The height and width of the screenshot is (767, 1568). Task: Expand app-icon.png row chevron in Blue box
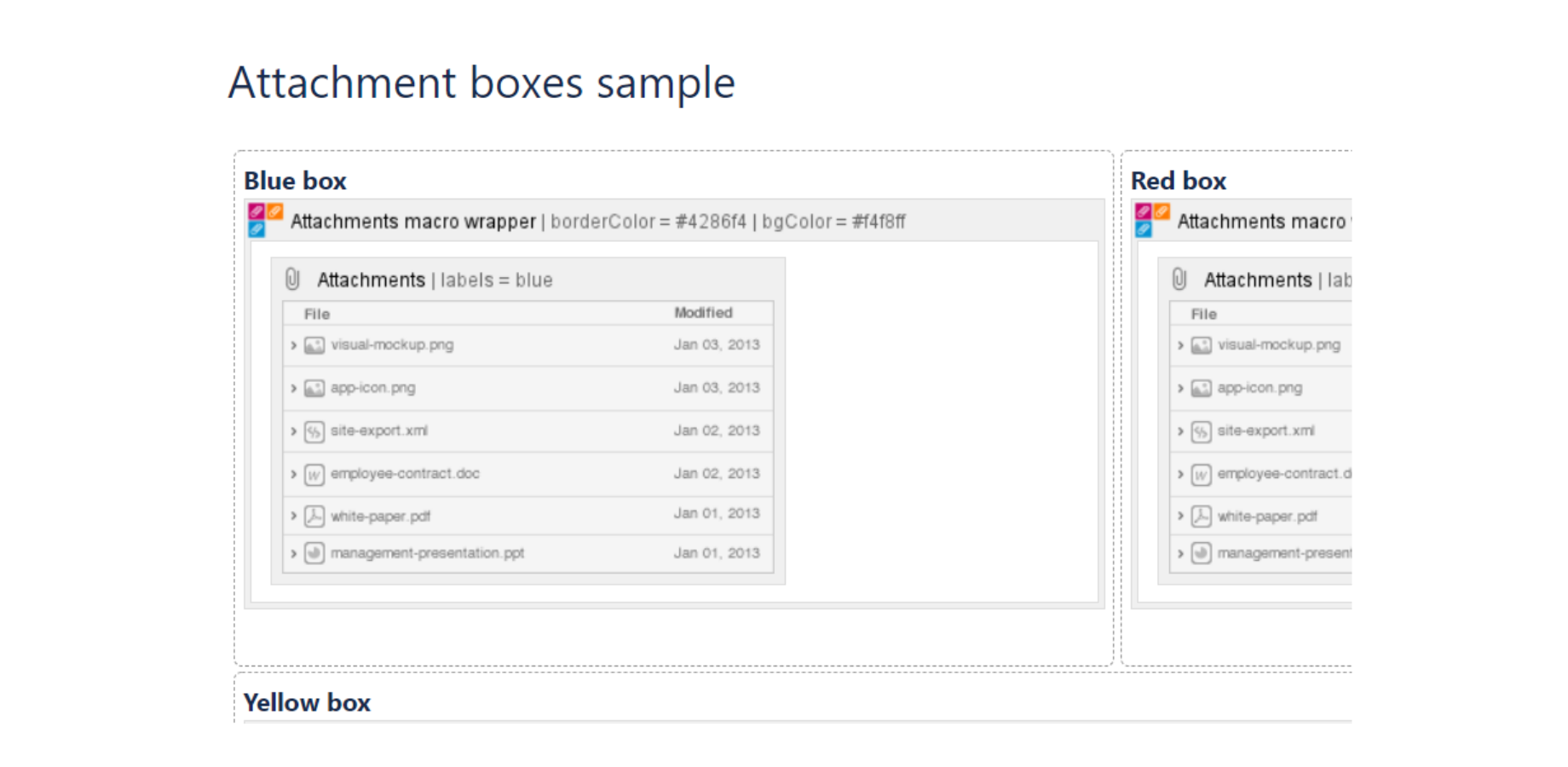[293, 388]
